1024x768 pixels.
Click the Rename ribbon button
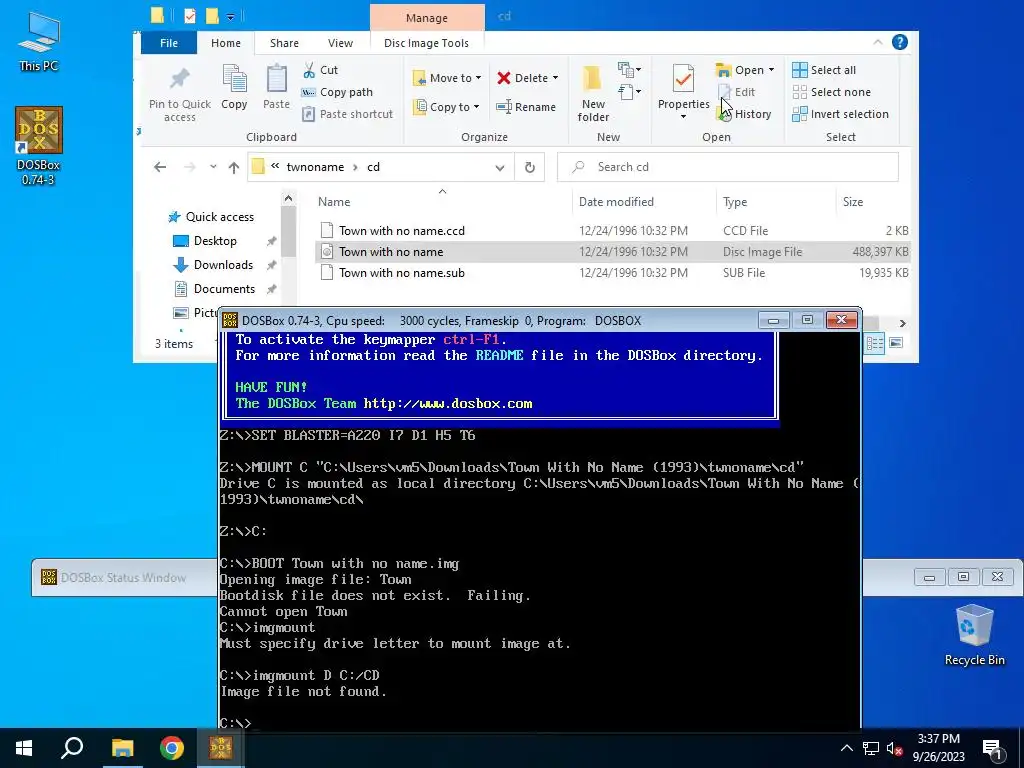(x=526, y=106)
